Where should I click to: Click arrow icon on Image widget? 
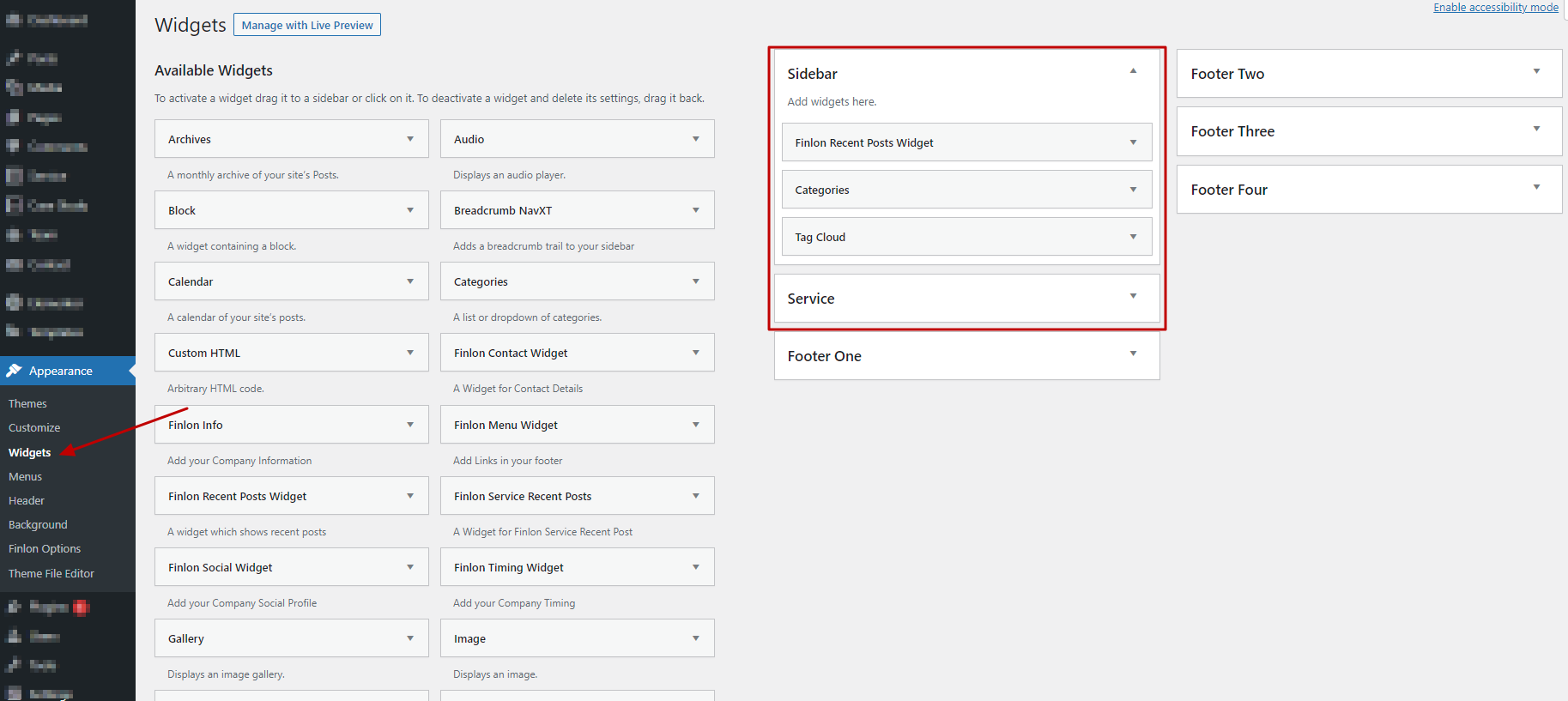coord(696,638)
